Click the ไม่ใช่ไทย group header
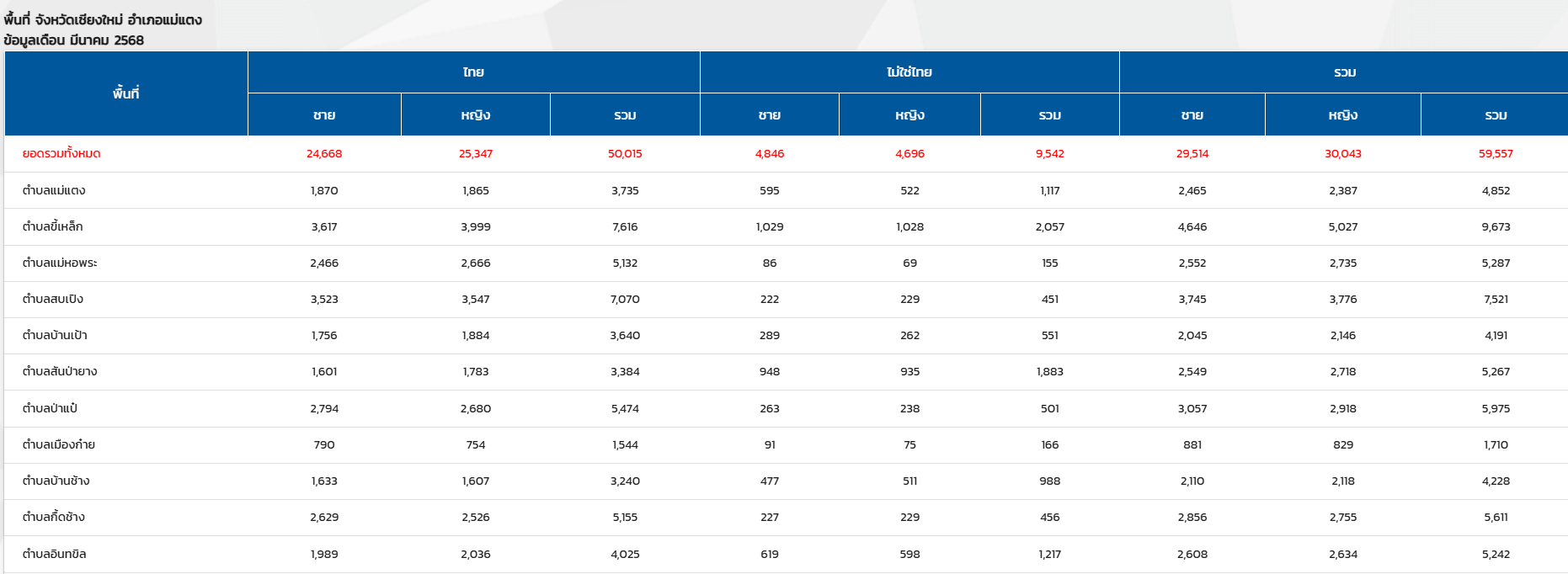 [x=909, y=72]
